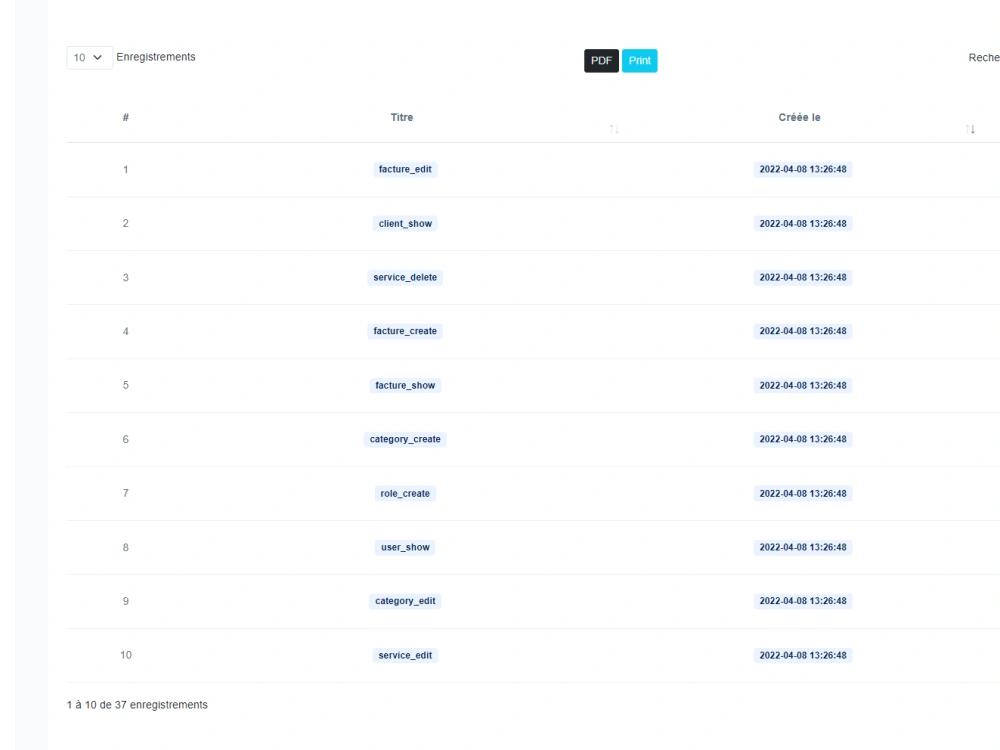Sort by Titre column arrows icon
Viewport: 1000px width, 750px height.
click(614, 129)
